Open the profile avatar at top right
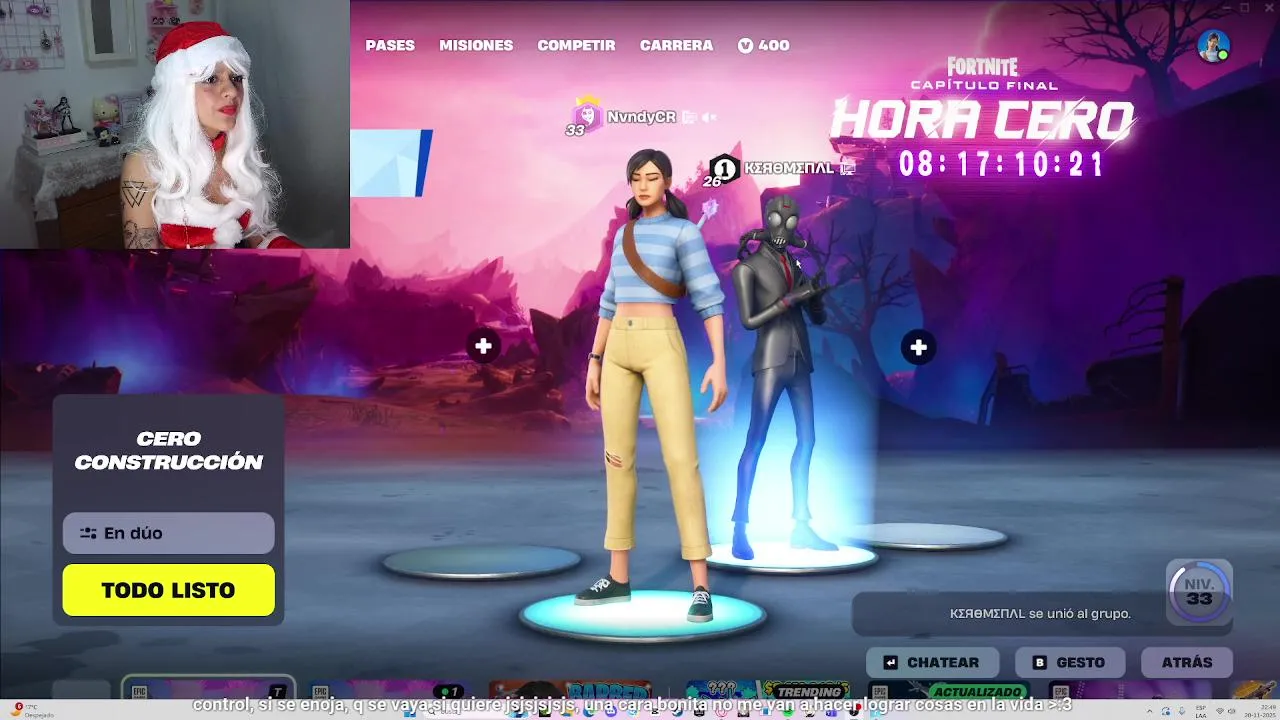The height and width of the screenshot is (720, 1280). click(1214, 45)
